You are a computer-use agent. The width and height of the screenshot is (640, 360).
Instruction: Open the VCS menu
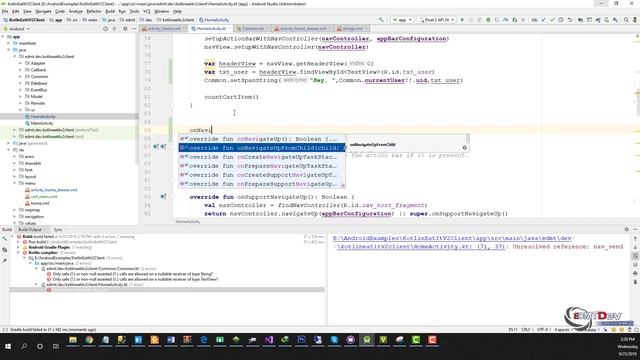pyautogui.click(x=147, y=11)
